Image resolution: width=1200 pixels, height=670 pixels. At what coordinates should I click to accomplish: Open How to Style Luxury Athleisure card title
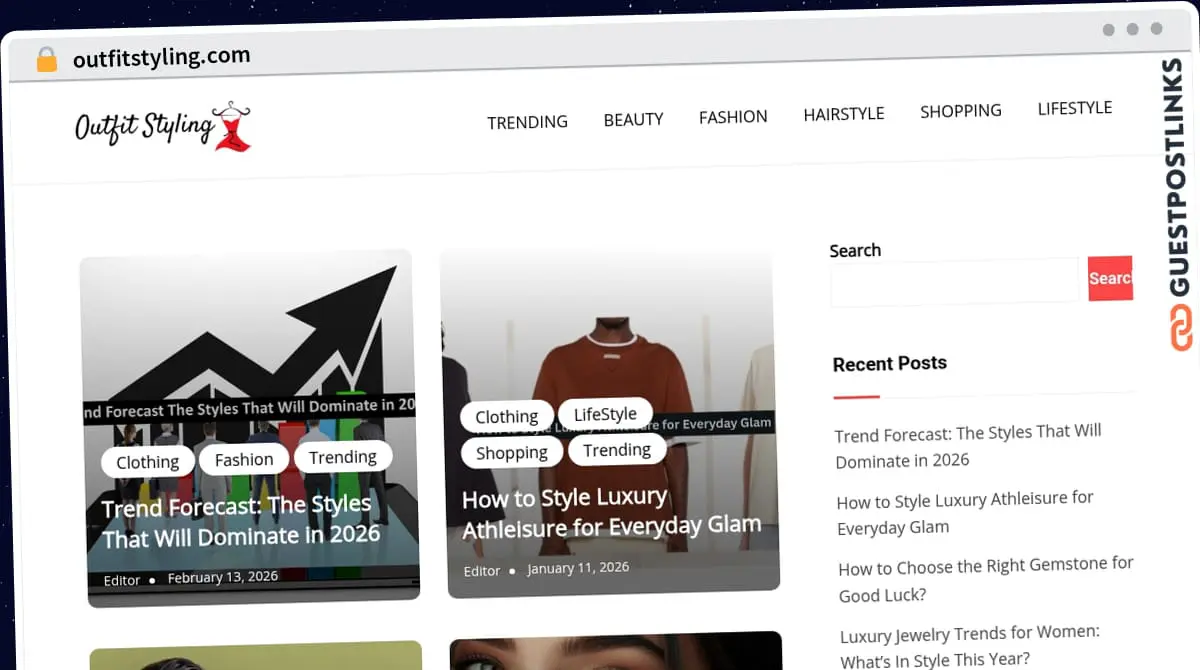pos(610,512)
